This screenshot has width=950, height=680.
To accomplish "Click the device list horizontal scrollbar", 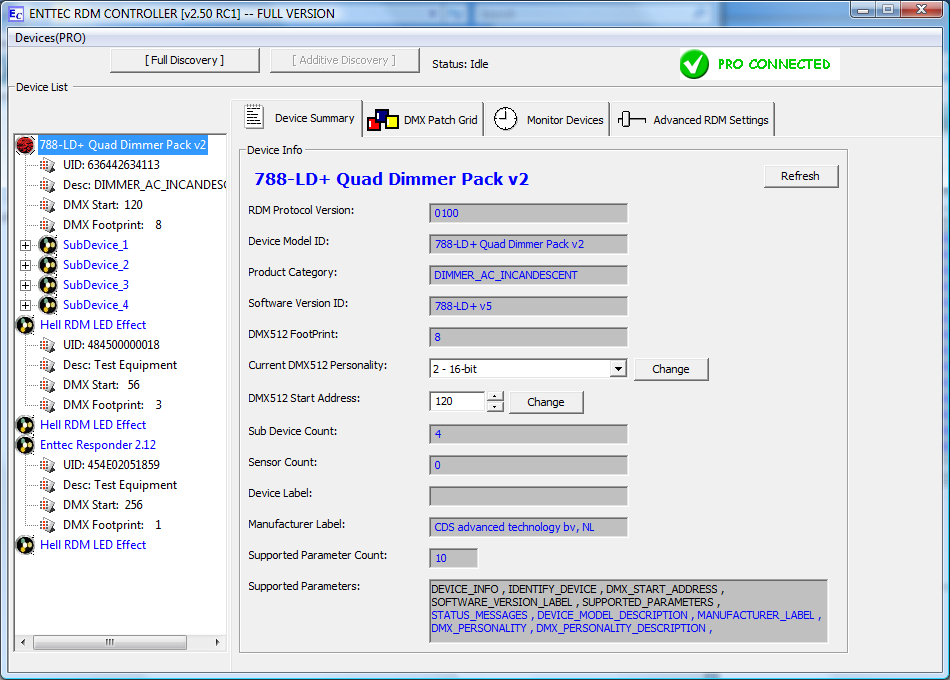I will click(x=114, y=642).
